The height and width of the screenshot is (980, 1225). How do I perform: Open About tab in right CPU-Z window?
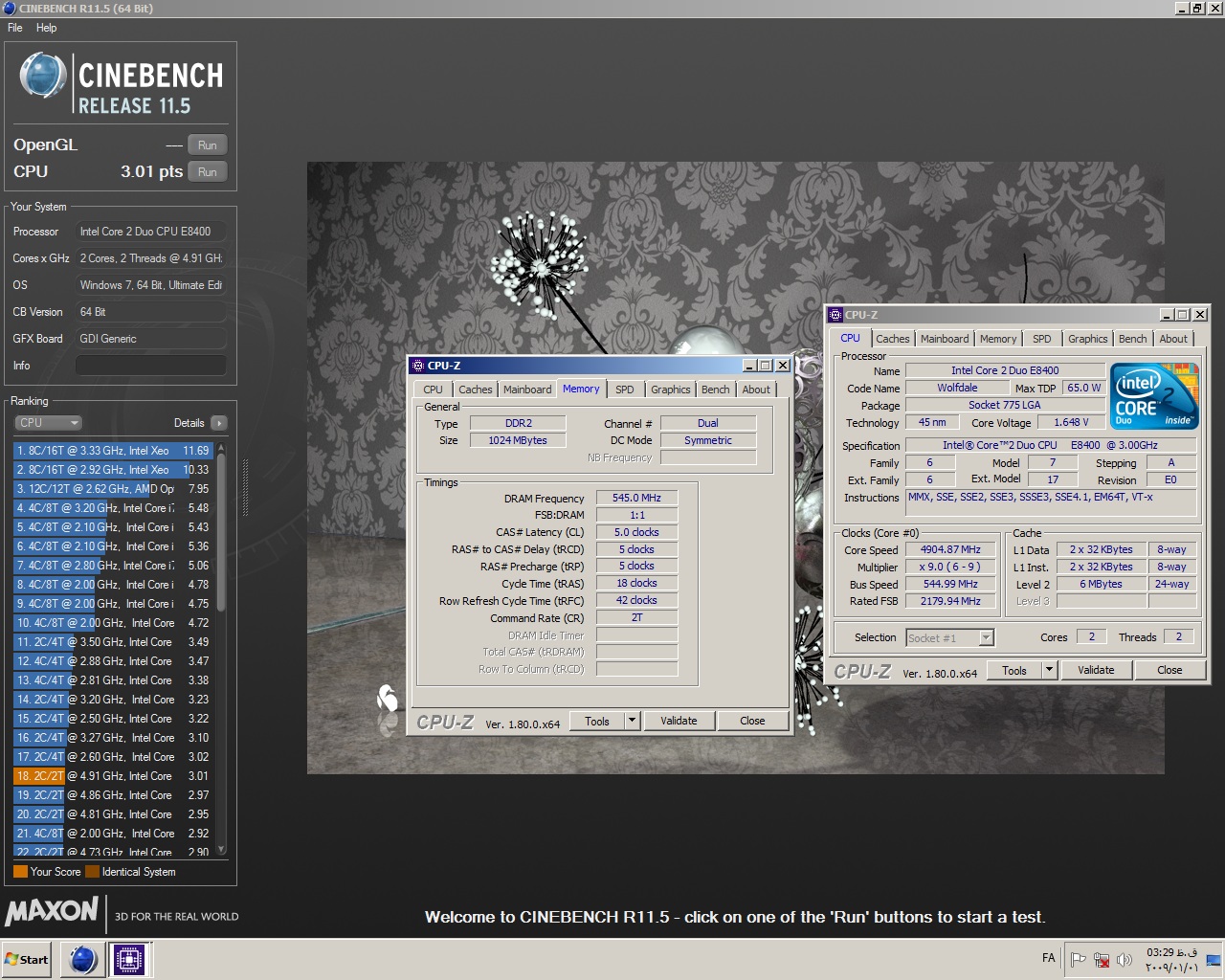coord(1173,339)
